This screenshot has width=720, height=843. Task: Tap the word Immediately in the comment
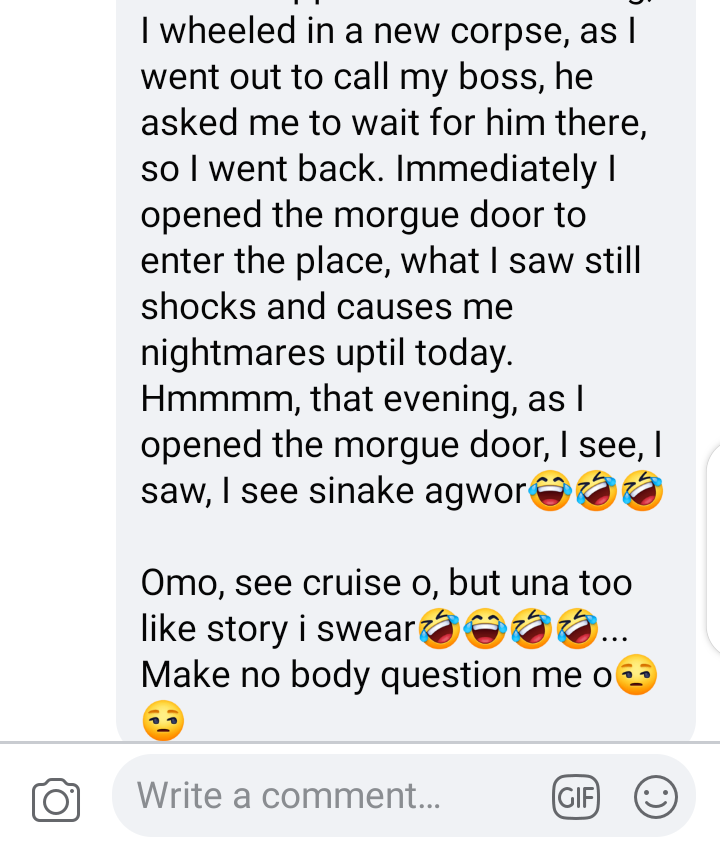tap(496, 169)
